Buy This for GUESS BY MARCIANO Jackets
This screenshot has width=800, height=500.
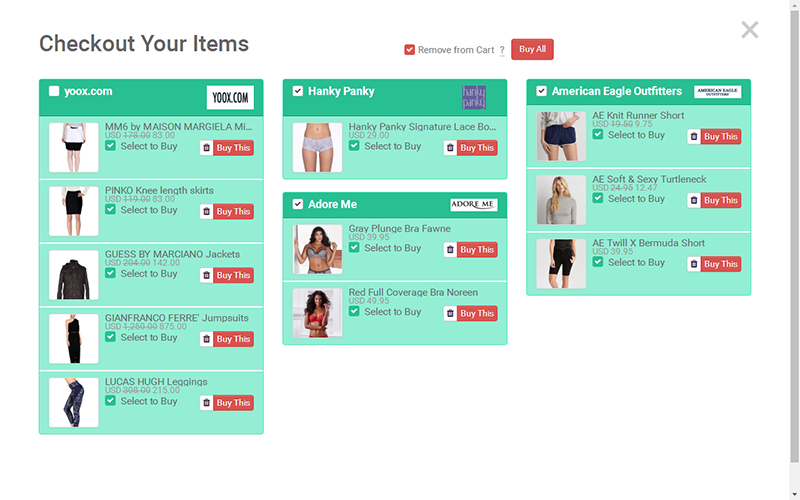(x=233, y=276)
